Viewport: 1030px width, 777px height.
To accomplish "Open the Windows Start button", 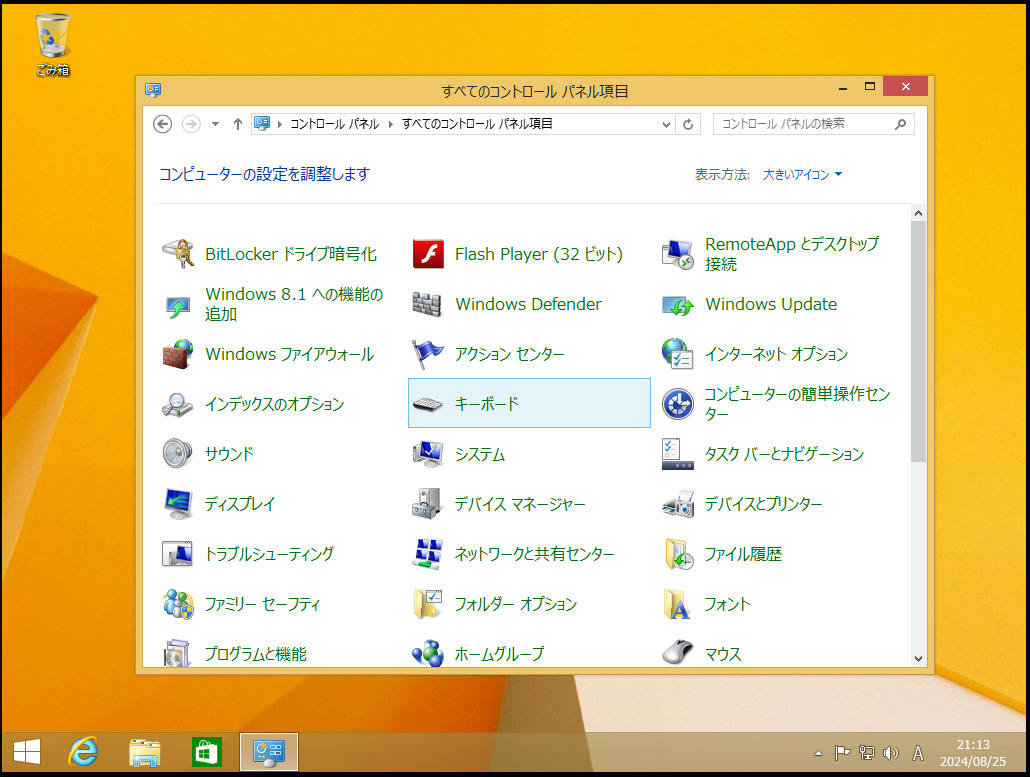I will (x=27, y=752).
